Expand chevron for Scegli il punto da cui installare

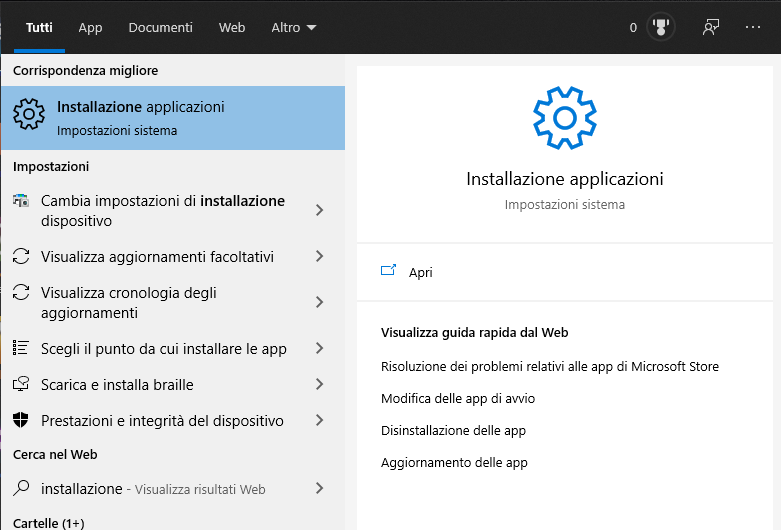pos(319,348)
